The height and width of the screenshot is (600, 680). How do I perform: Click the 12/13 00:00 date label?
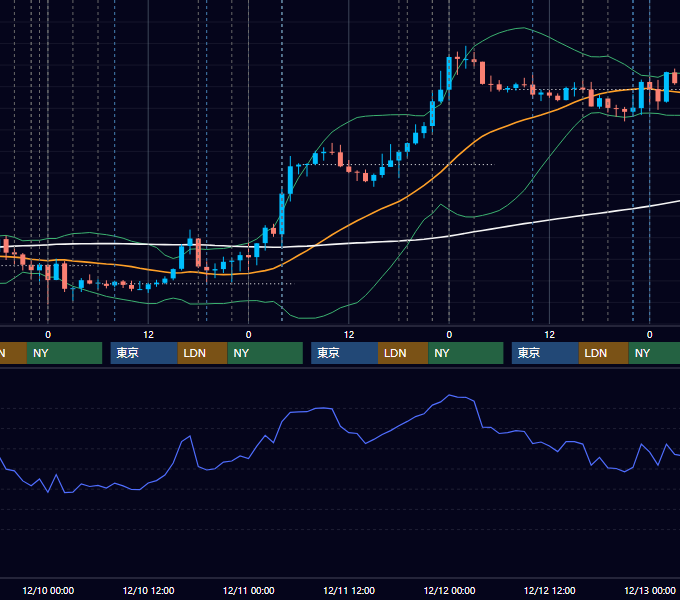[650, 590]
